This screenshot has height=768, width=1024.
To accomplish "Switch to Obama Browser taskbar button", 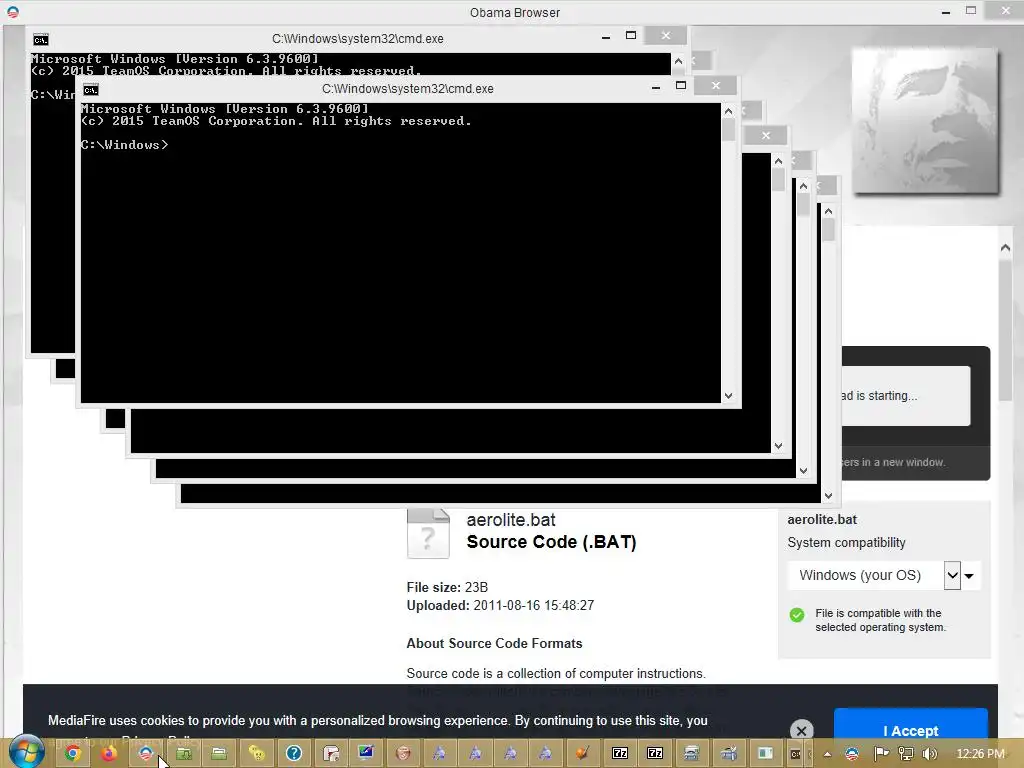I will pos(146,754).
